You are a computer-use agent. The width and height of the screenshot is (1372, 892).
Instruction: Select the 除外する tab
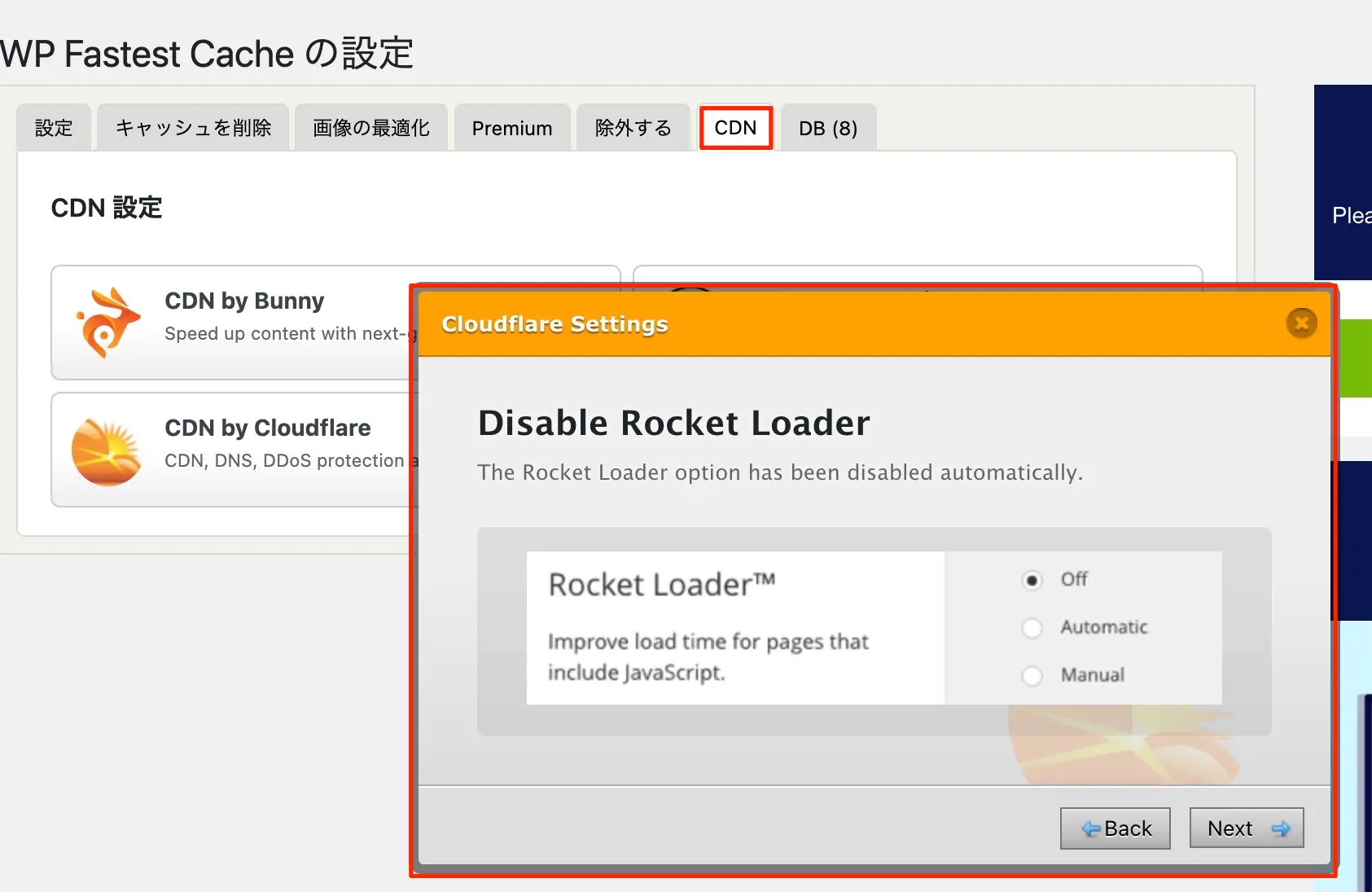click(633, 128)
